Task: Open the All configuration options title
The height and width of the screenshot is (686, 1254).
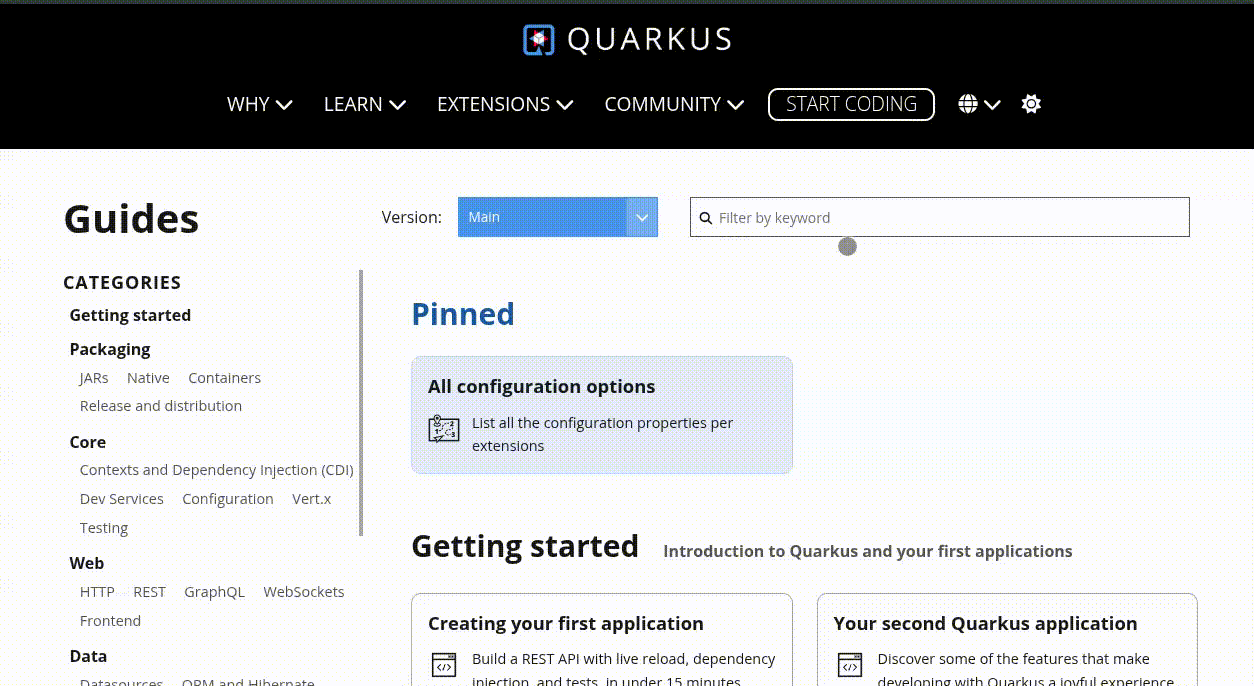Action: point(542,386)
